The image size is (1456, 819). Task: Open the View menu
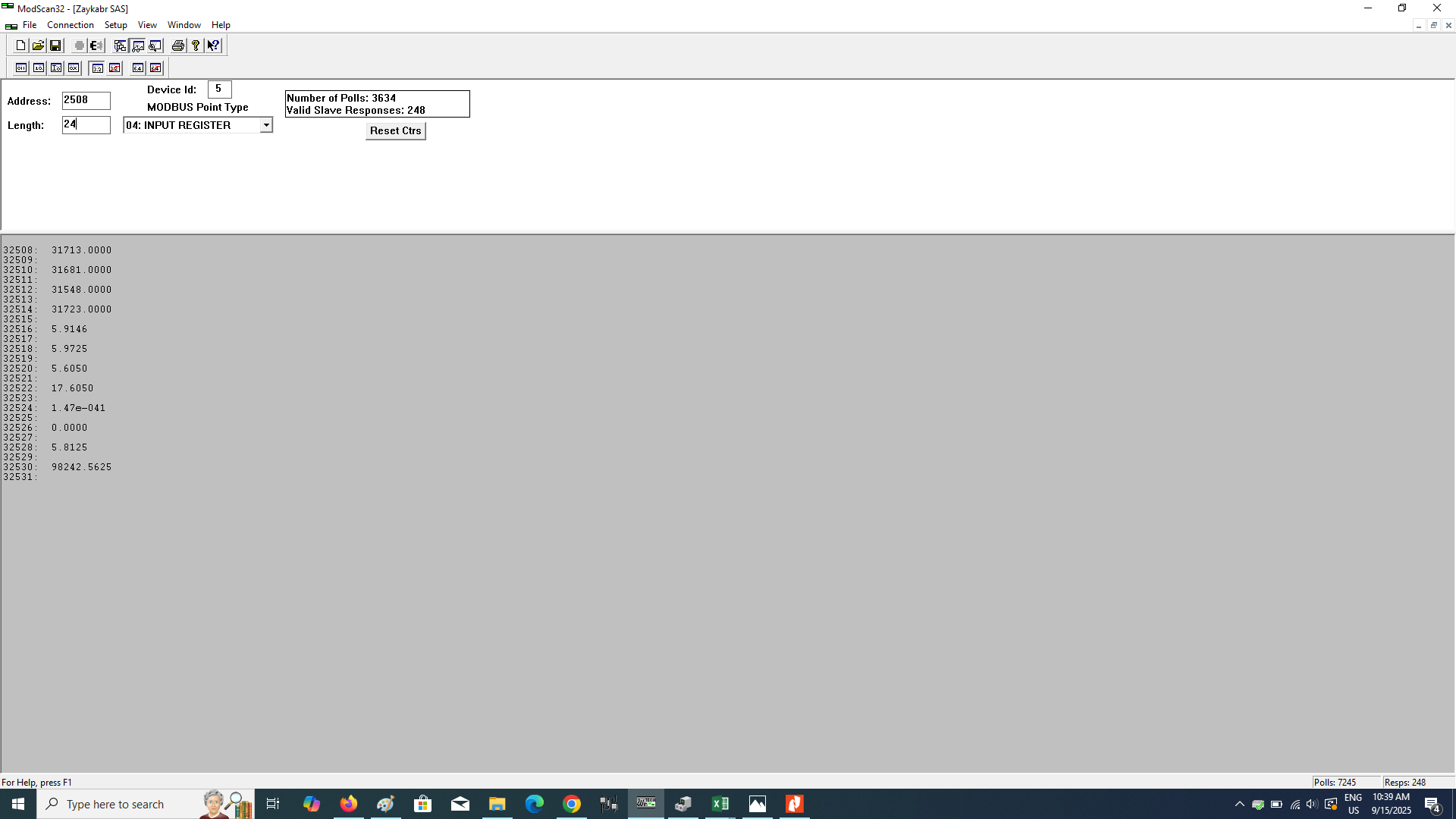(x=147, y=25)
